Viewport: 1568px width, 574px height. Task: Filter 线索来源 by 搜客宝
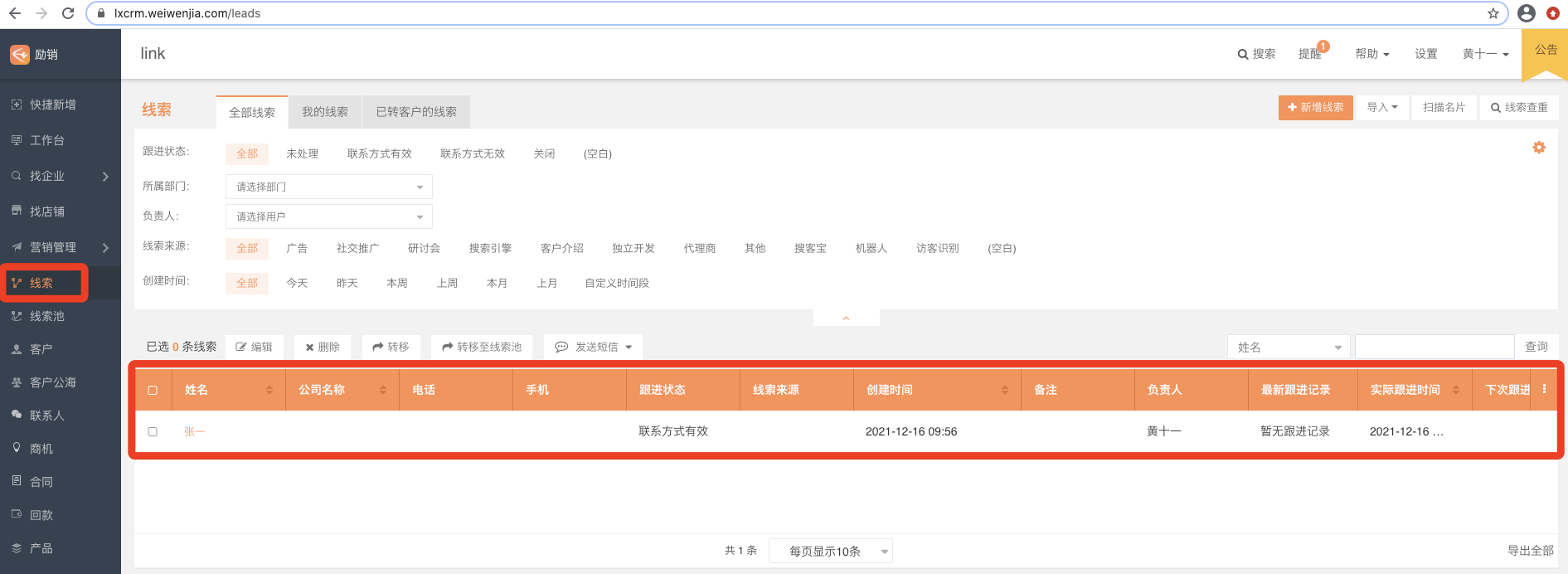[810, 248]
